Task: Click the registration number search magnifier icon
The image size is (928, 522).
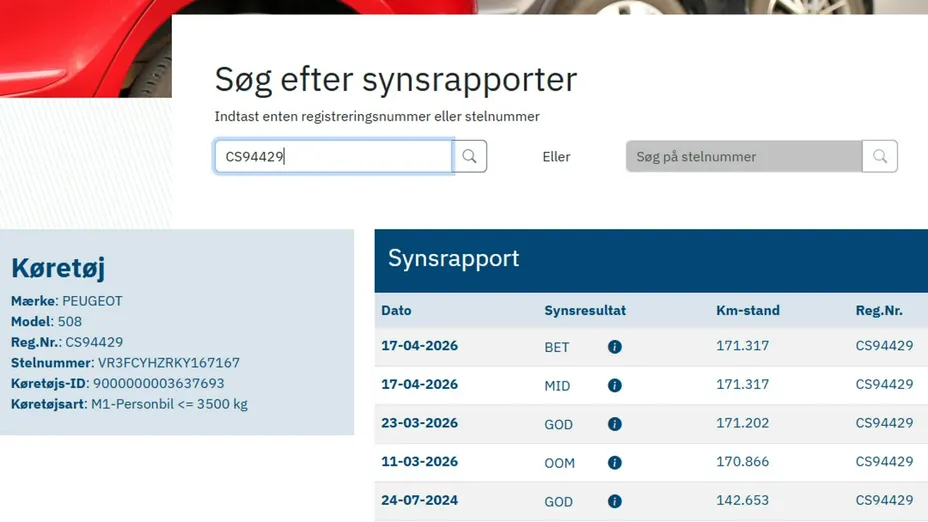Action: click(469, 156)
